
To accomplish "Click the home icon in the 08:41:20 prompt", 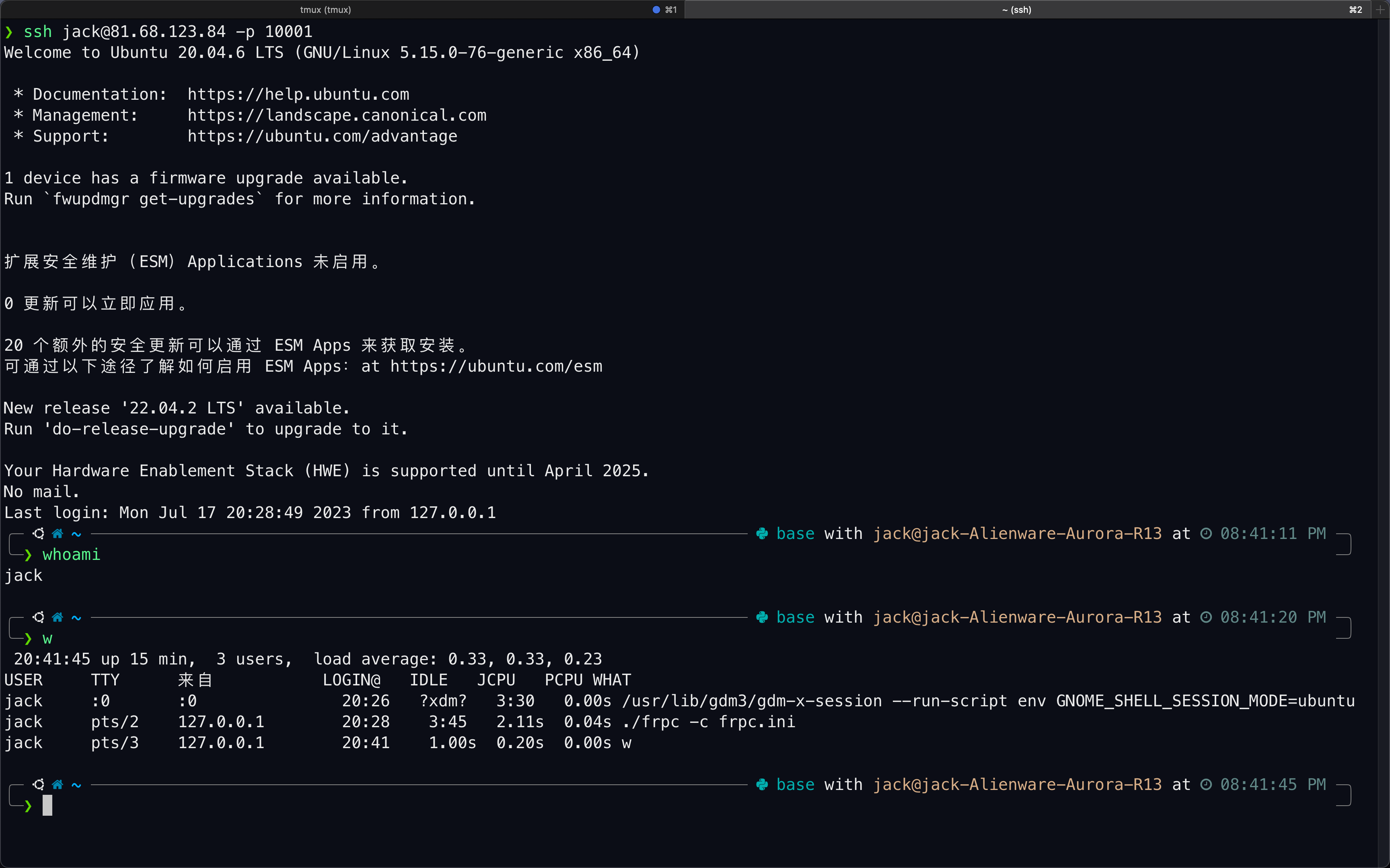I will [x=58, y=617].
